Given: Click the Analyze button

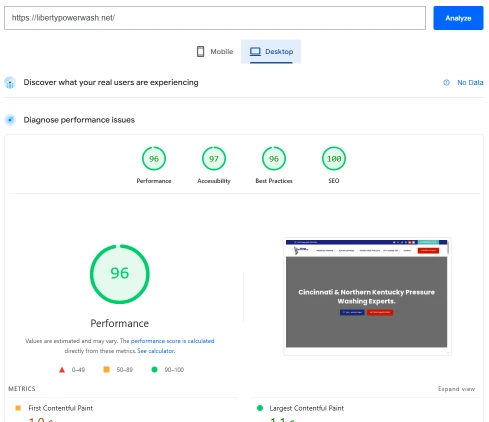Looking at the screenshot, I should pyautogui.click(x=458, y=18).
